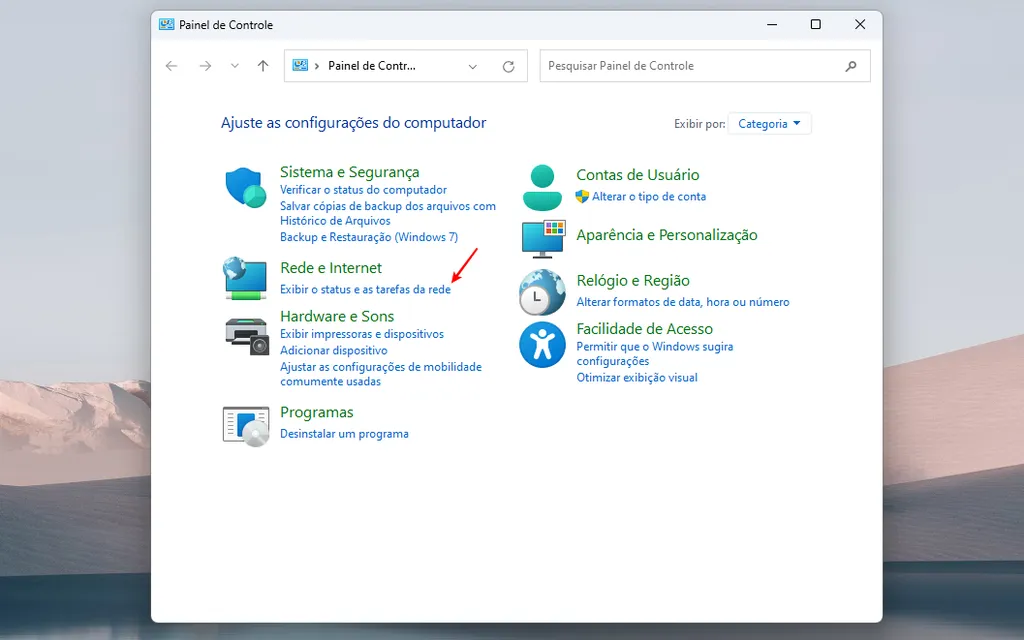Select Otimizar exibição visual

tap(635, 378)
